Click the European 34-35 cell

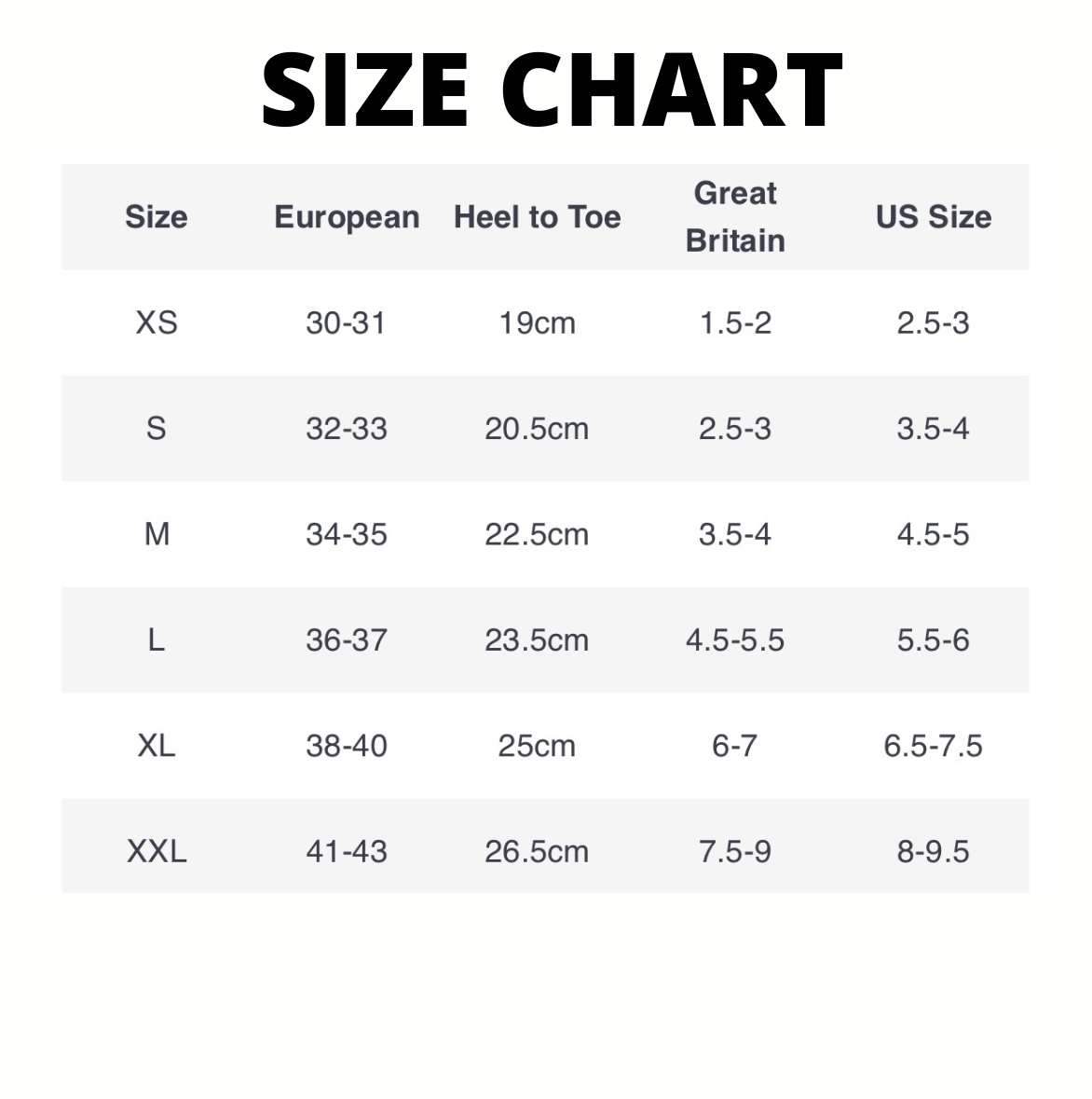346,534
